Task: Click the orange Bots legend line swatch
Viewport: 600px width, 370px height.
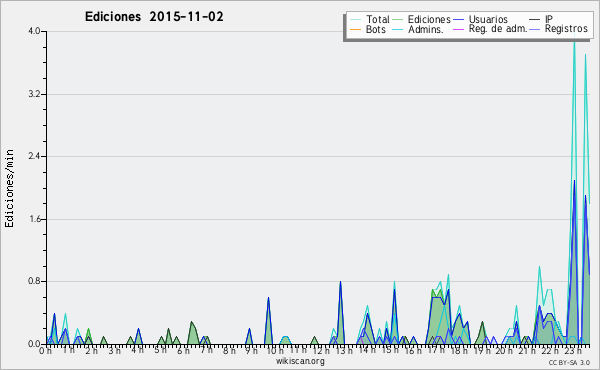Action: 355,29
